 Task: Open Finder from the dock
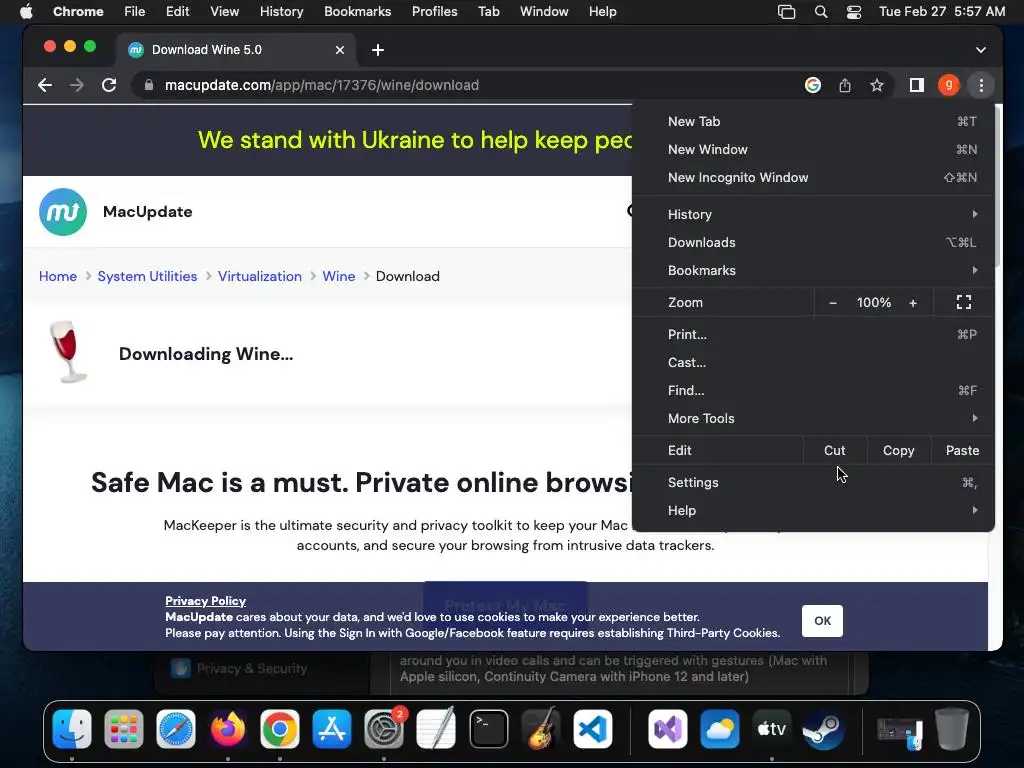pos(72,729)
